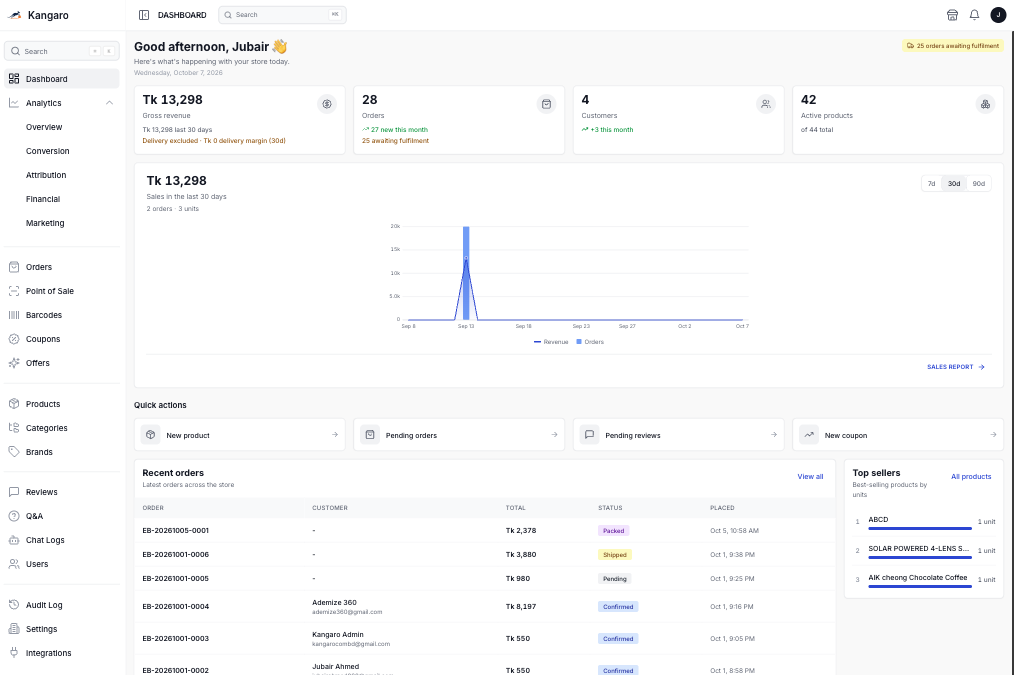Click the Brands tag icon
This screenshot has height=675, width=1014.
click(x=14, y=451)
